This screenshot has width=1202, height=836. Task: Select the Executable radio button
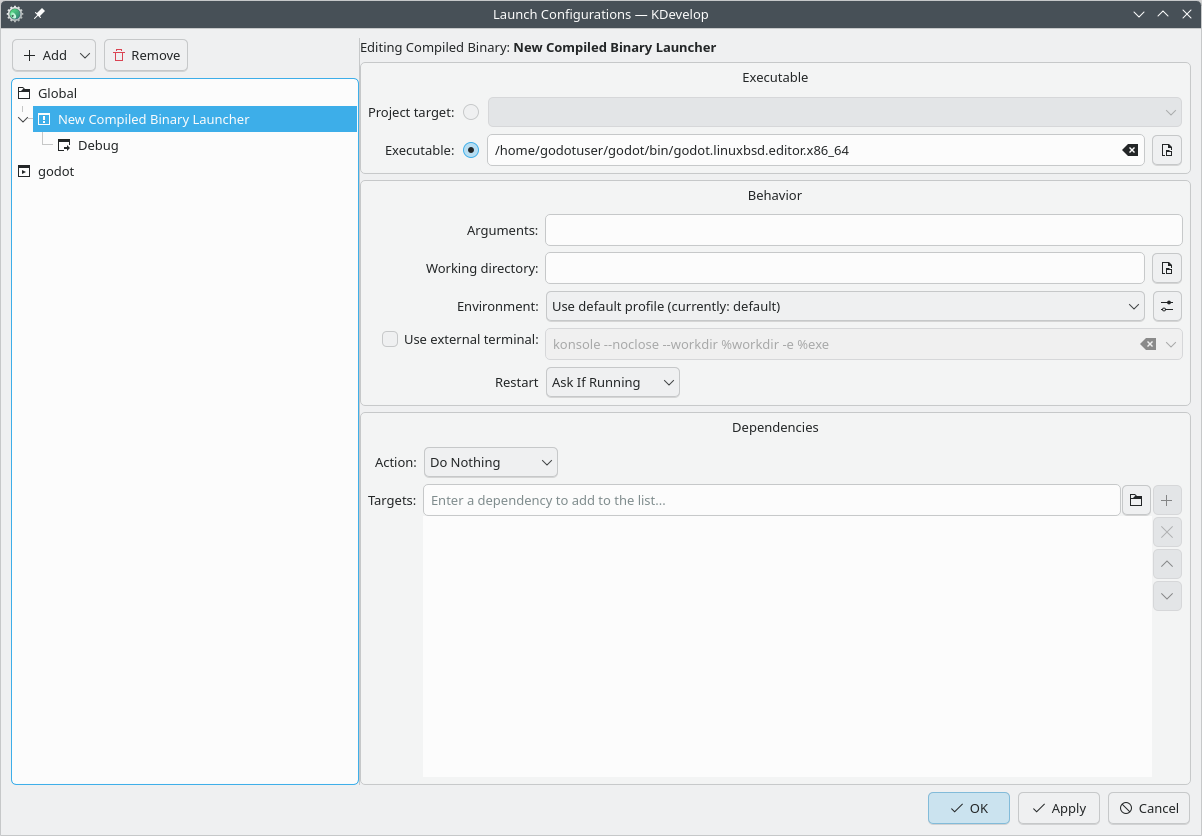coord(470,150)
